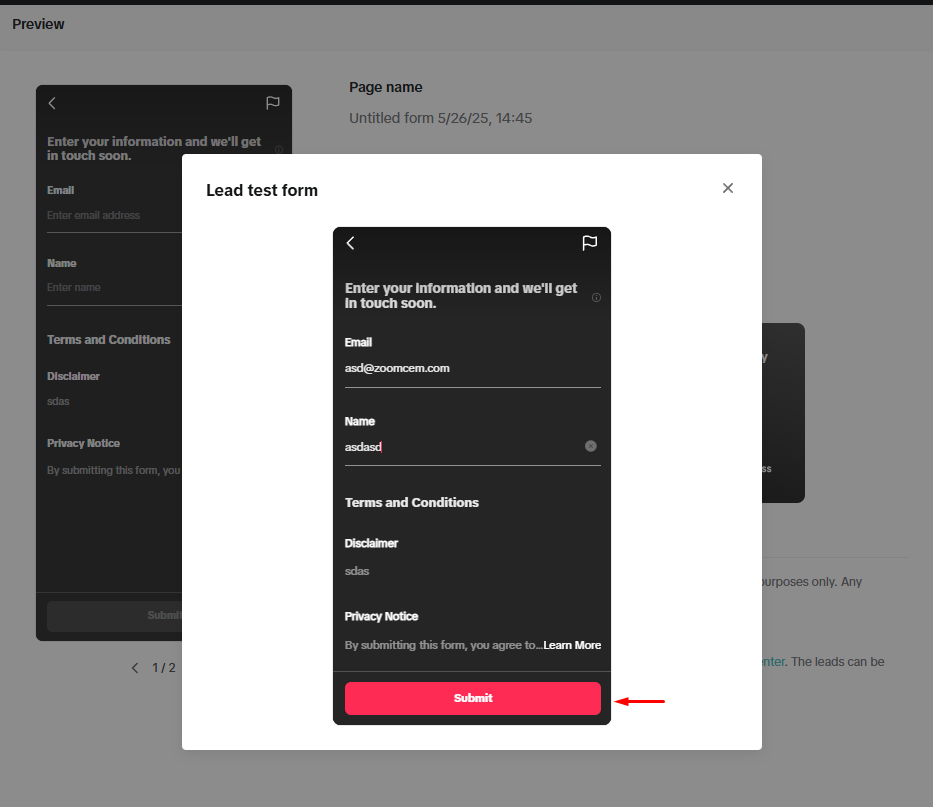Click the dark preview card behind the modal
The height and width of the screenshot is (807, 933).
(783, 412)
